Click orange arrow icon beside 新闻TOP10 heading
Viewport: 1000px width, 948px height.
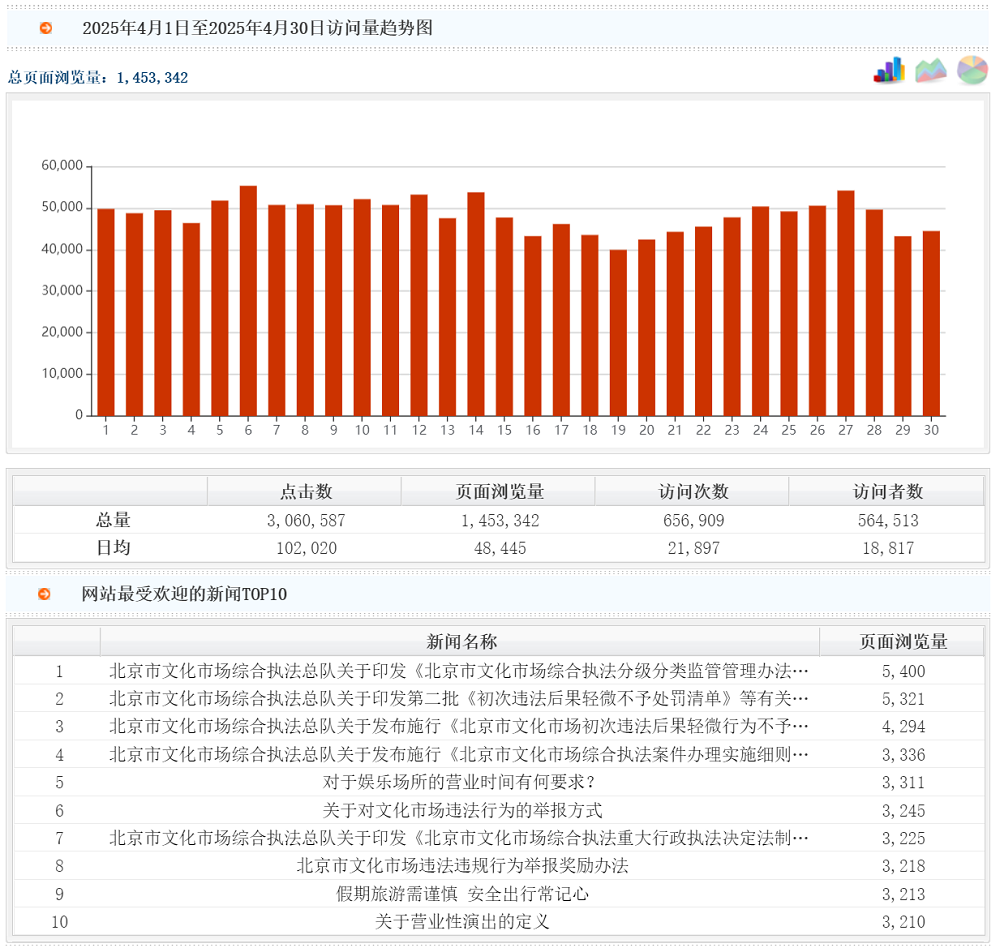pos(44,594)
